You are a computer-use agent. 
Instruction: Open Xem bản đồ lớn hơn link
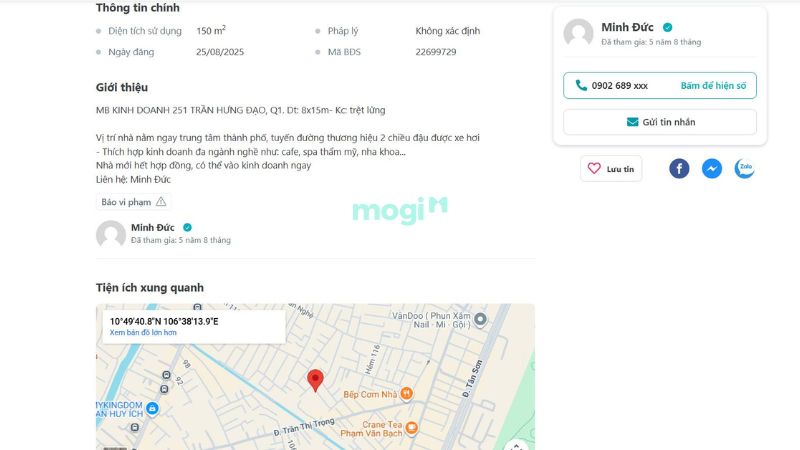[143, 332]
